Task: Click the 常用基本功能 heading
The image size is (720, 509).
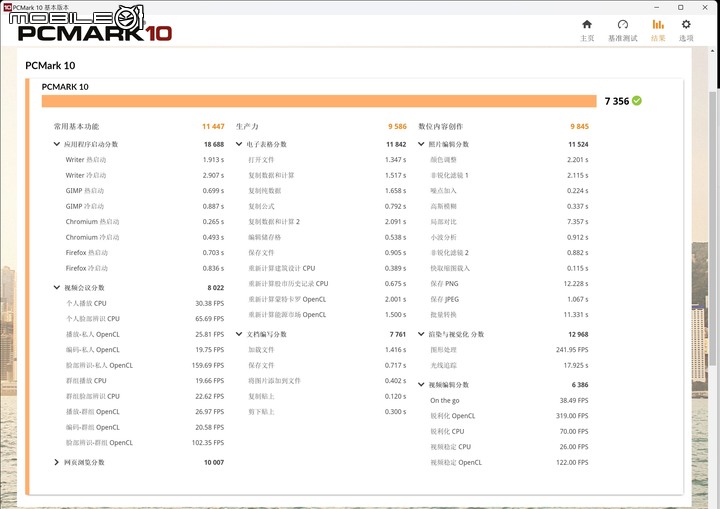Action: tap(76, 126)
